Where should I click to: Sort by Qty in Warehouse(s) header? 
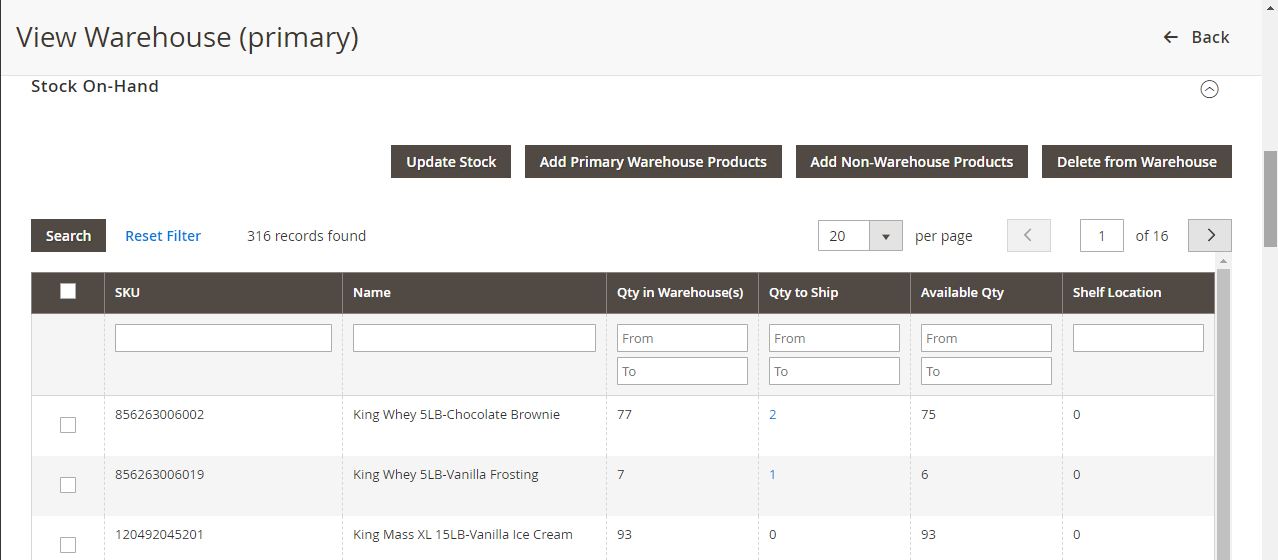coord(682,293)
